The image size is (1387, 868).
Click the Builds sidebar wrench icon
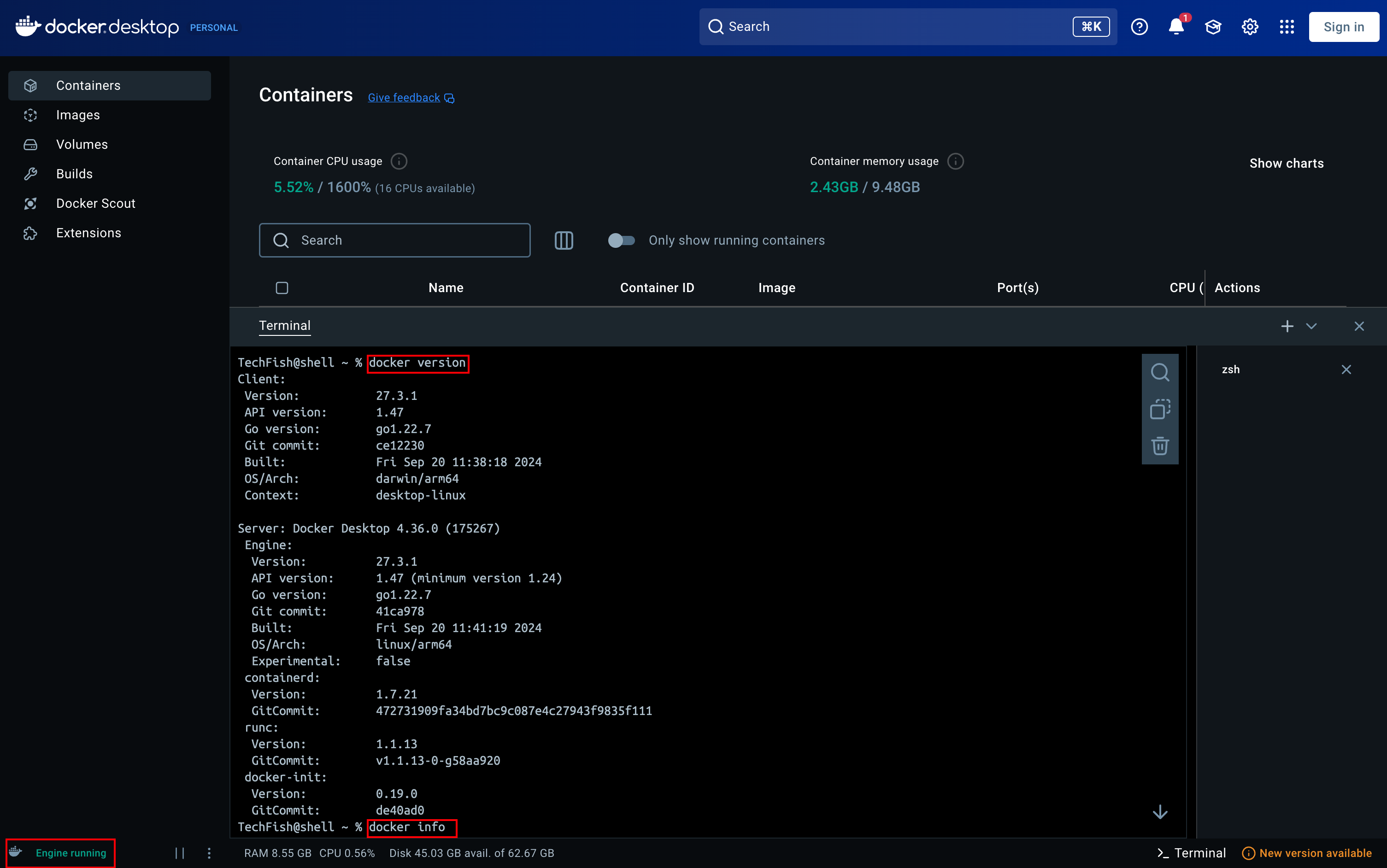coord(30,174)
